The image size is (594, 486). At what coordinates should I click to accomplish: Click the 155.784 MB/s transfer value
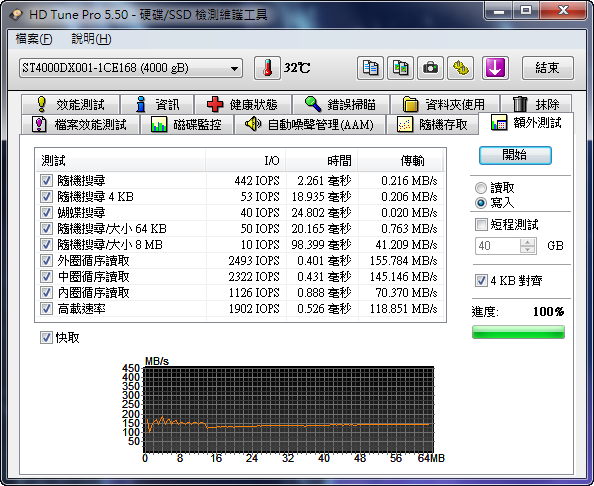(x=403, y=261)
